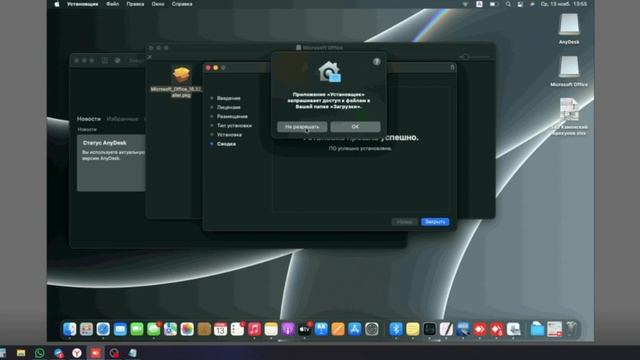Click the keyboard input source icon in the menu bar
This screenshot has height=360, width=640.
479,4
